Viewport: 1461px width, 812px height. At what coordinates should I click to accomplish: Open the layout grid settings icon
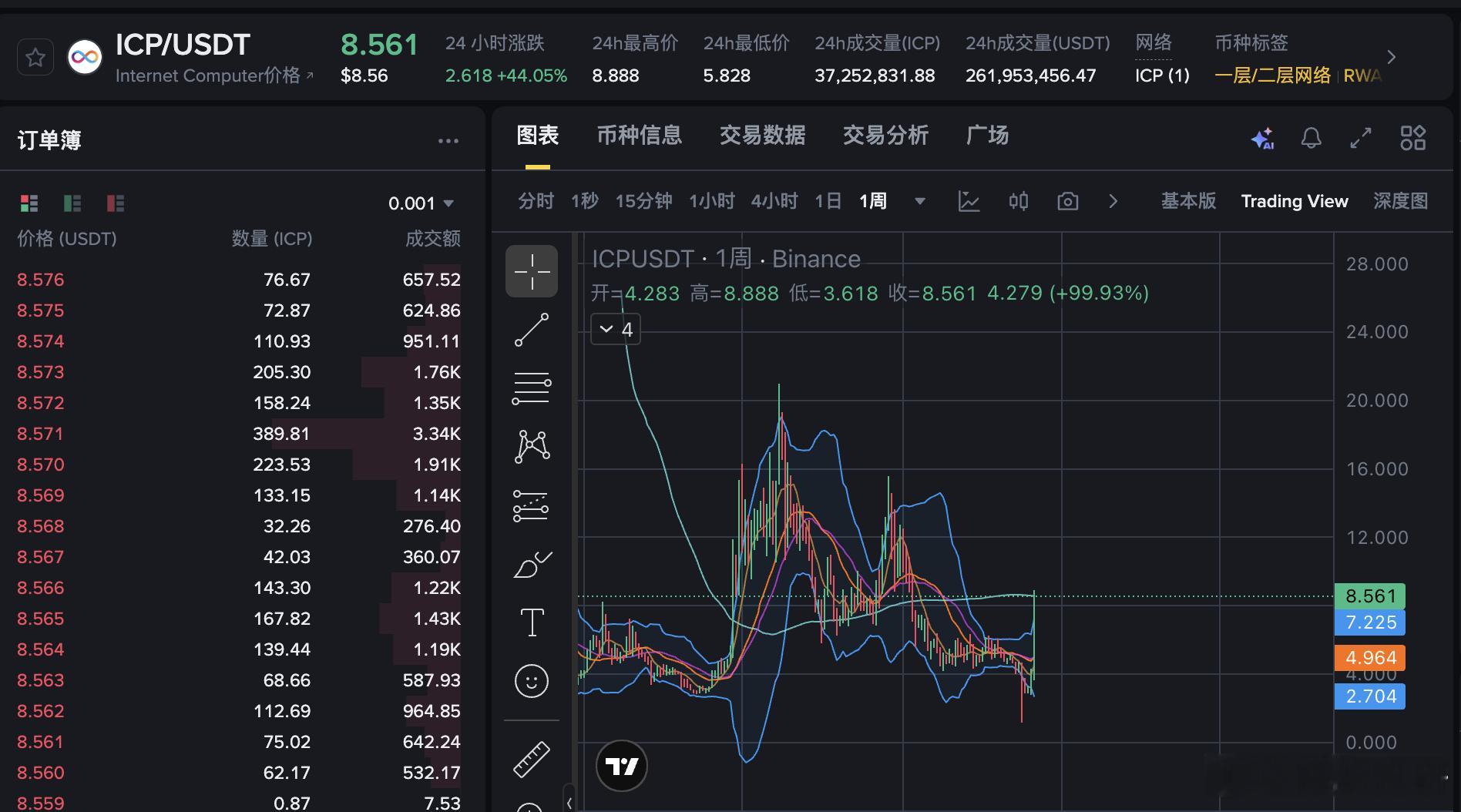tap(1412, 138)
